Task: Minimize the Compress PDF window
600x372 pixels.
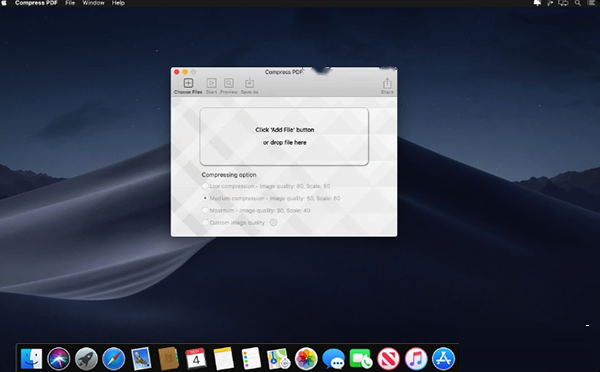Action: pos(185,72)
